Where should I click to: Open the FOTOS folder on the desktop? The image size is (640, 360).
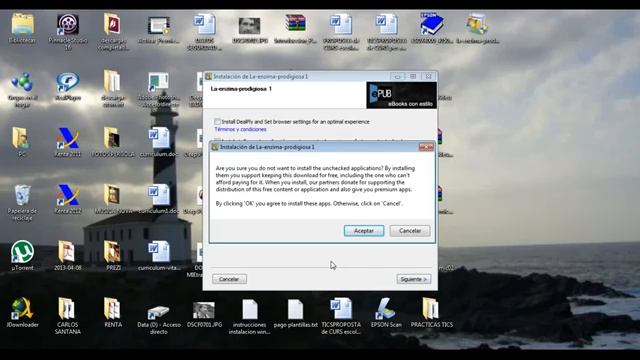pyautogui.click(x=113, y=142)
